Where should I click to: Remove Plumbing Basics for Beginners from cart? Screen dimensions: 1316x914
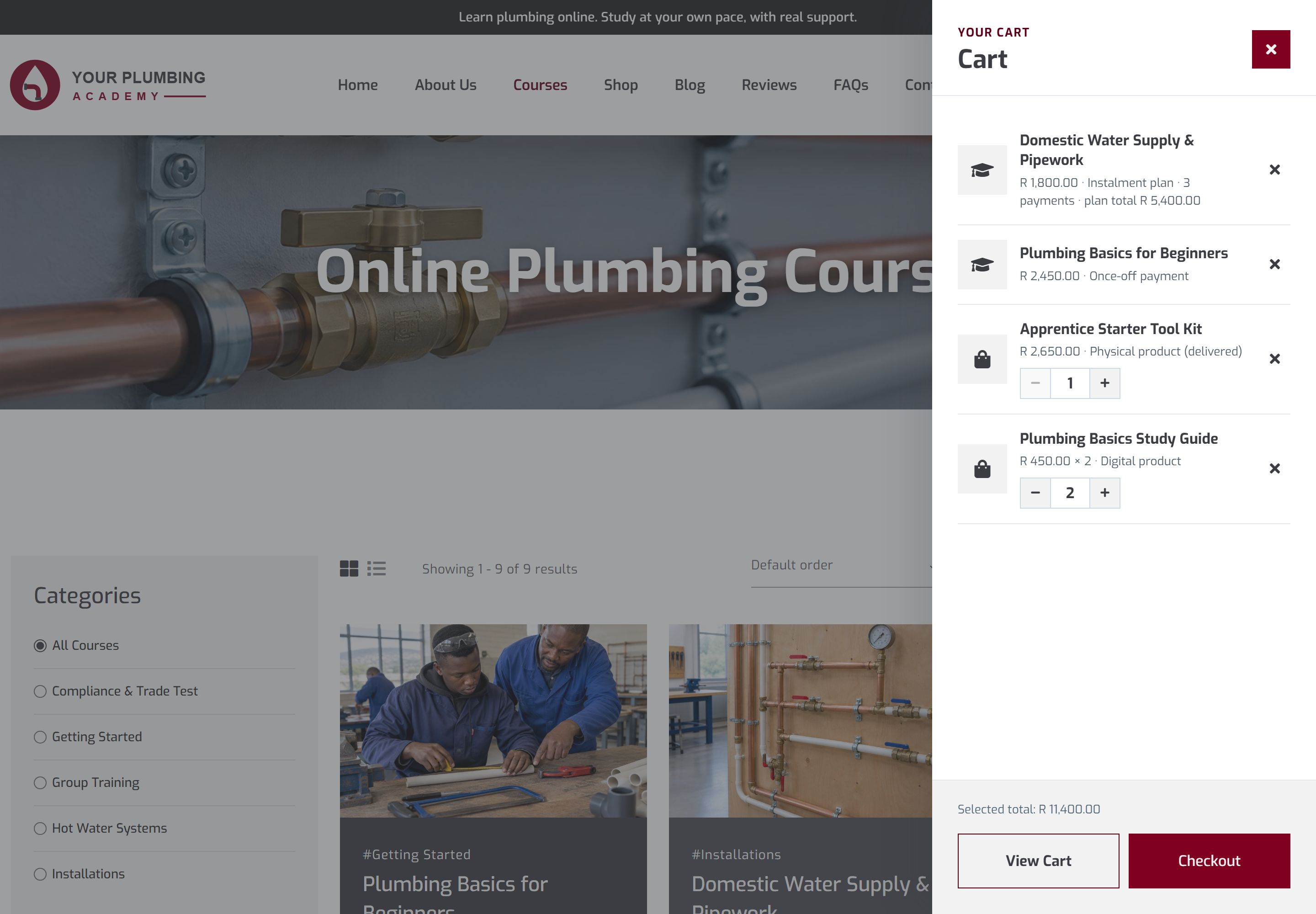pos(1275,264)
